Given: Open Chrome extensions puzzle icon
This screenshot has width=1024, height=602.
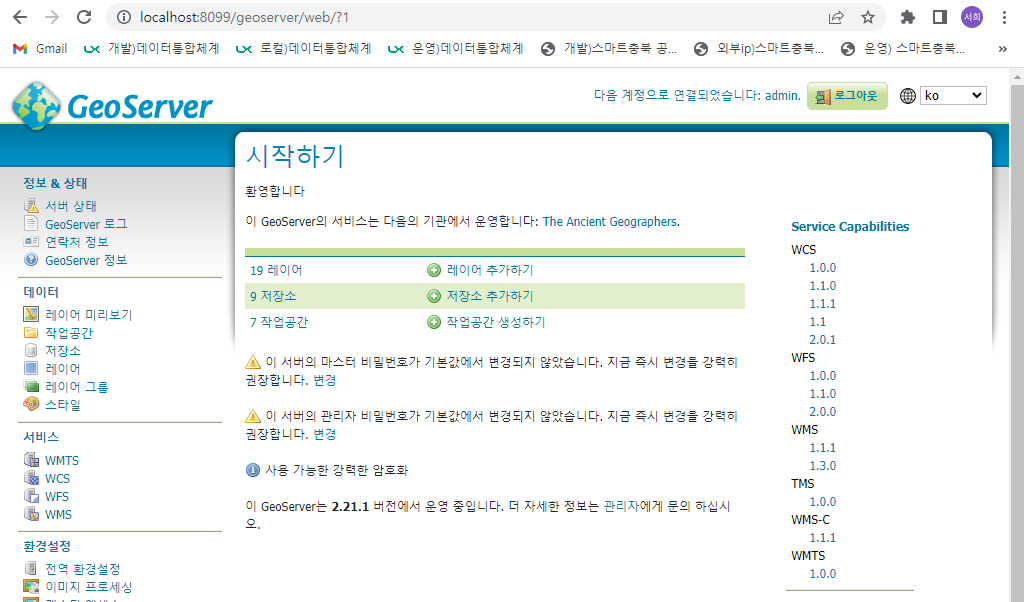Looking at the screenshot, I should (908, 17).
